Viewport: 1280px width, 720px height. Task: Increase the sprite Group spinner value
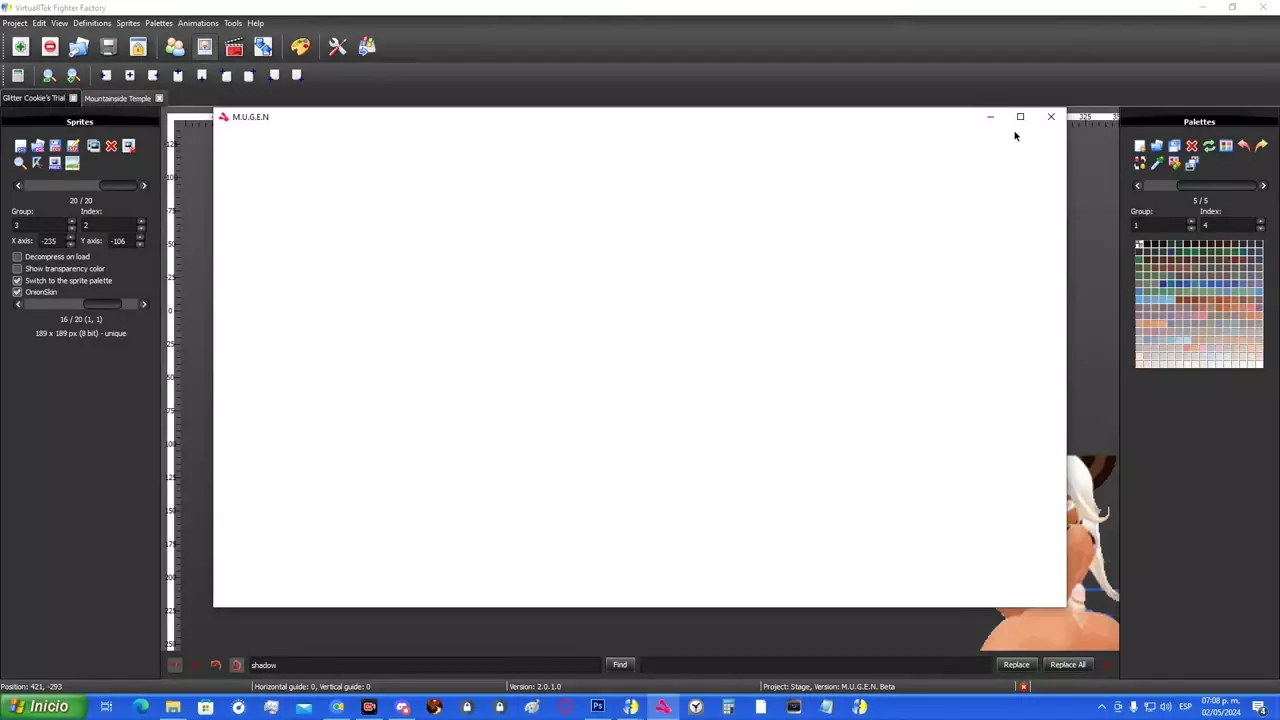tap(71, 222)
